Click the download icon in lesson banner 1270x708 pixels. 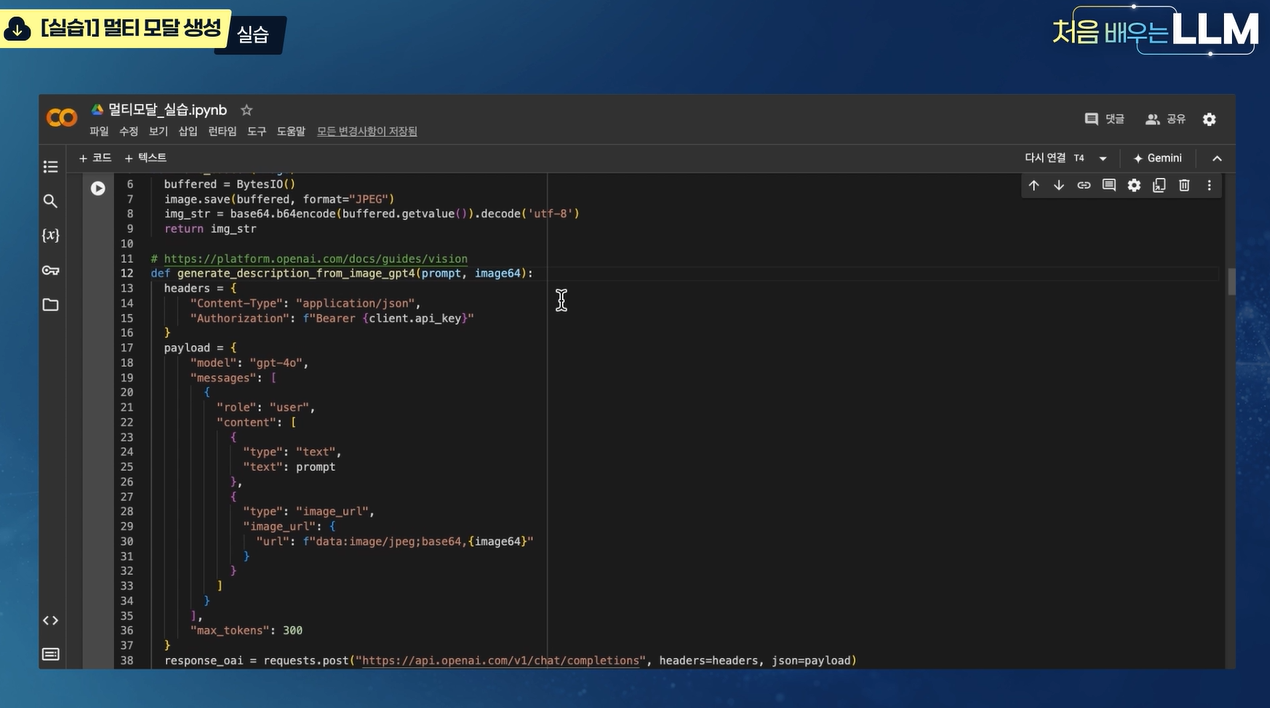point(17,31)
